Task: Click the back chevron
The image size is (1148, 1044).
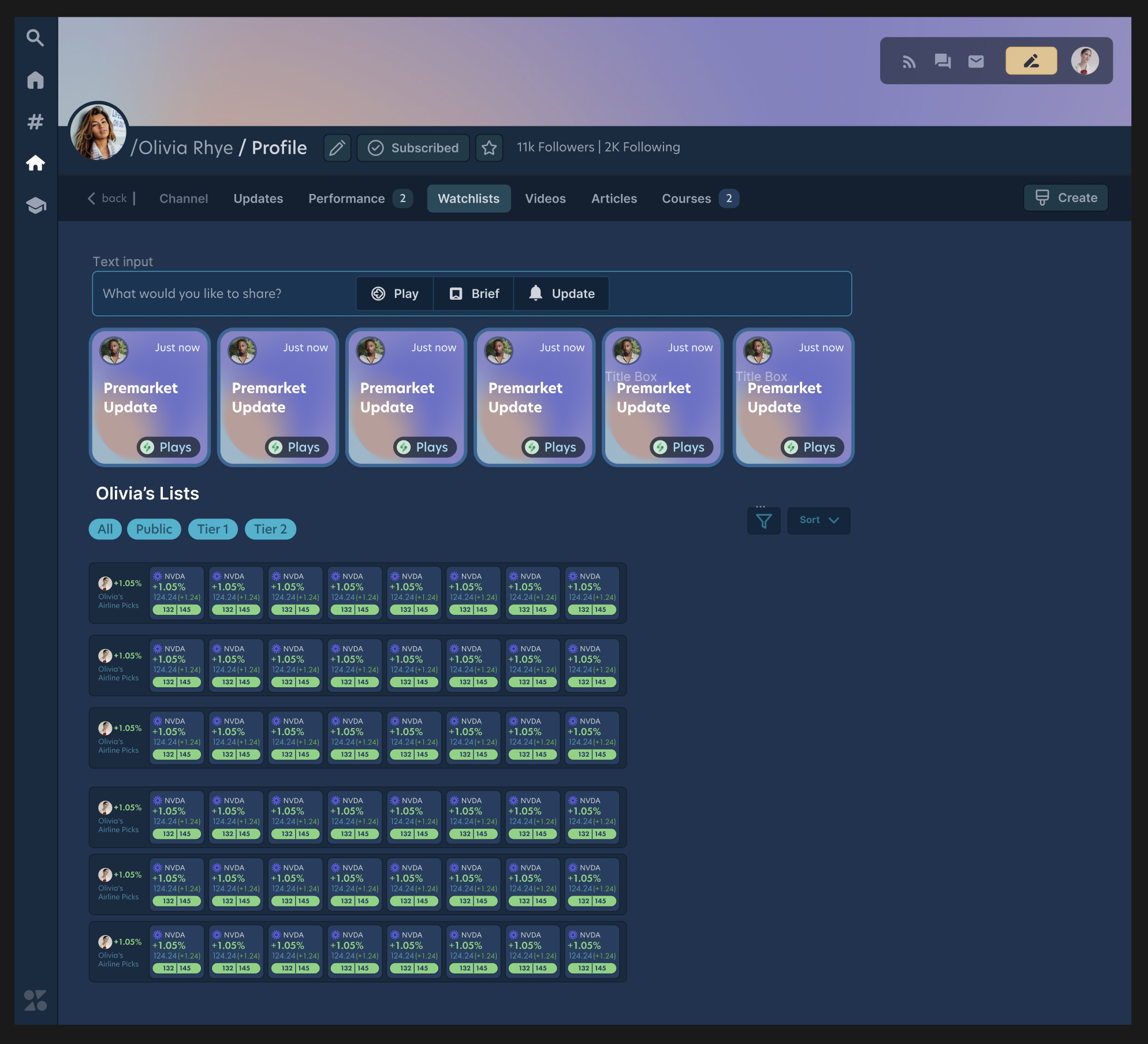Action: tap(92, 198)
